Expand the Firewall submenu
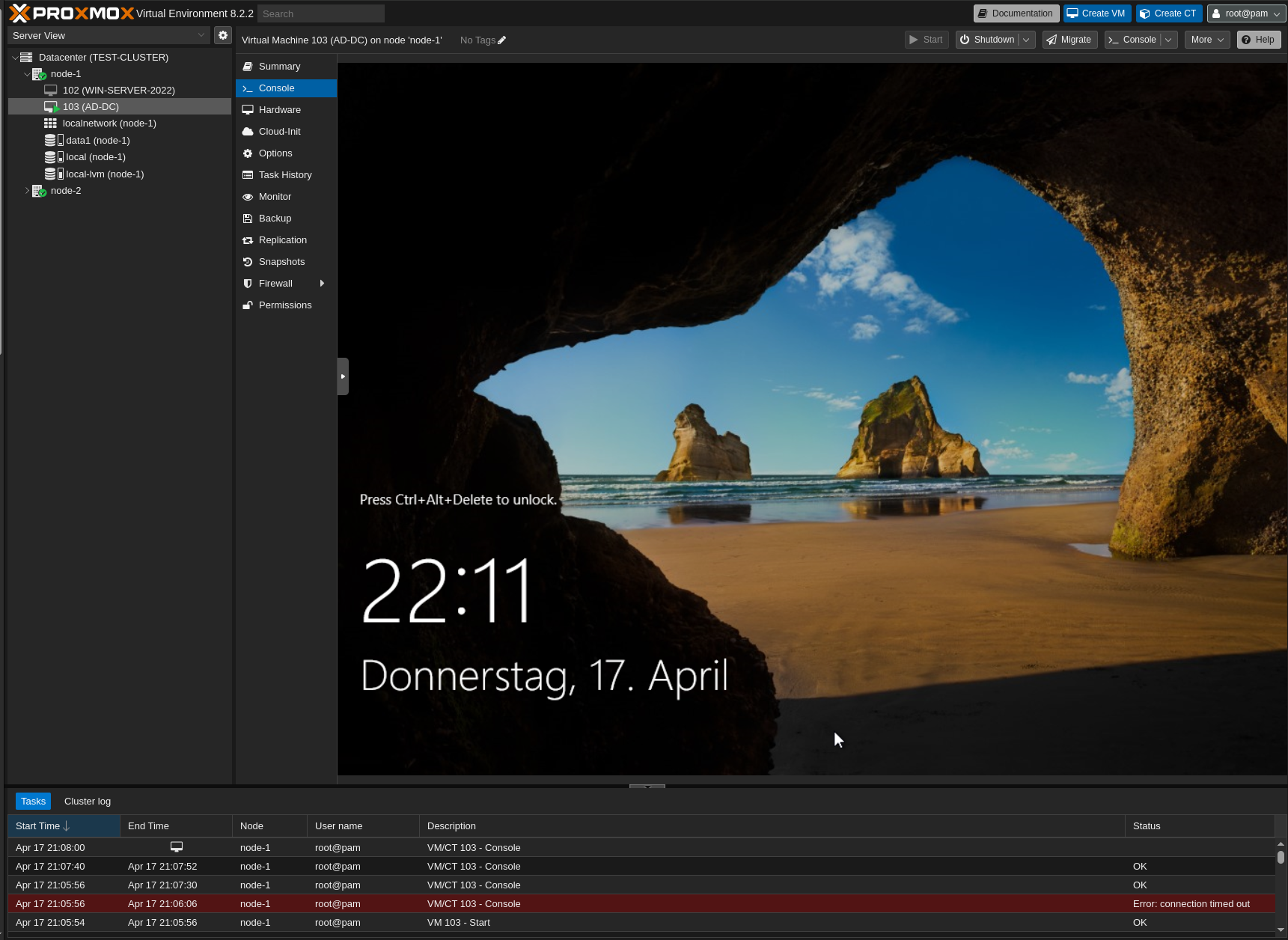The height and width of the screenshot is (940, 1288). (x=322, y=283)
